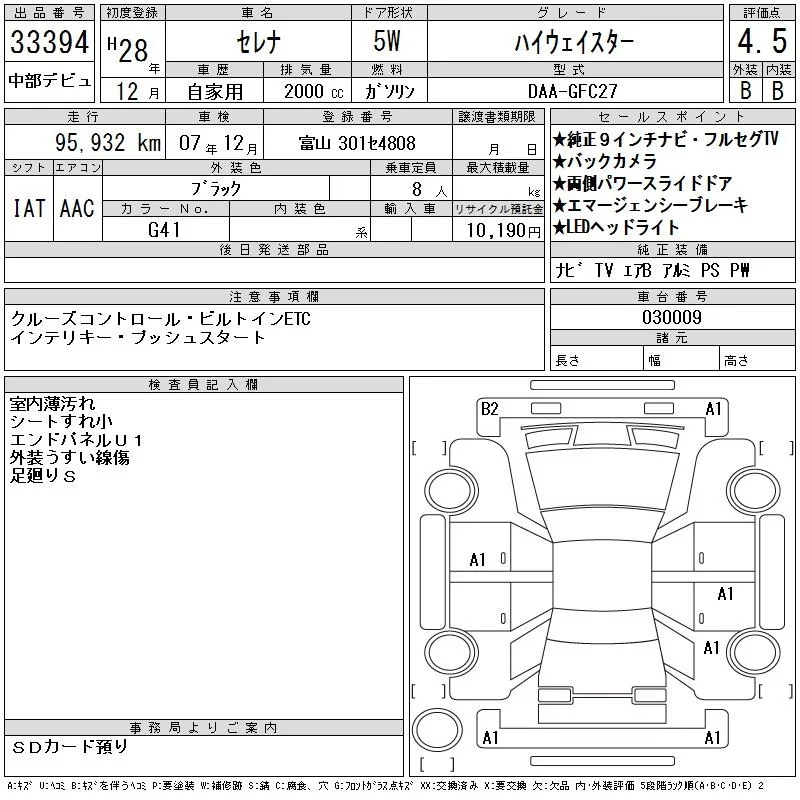Select the SDカード預り office notice

pos(70,747)
